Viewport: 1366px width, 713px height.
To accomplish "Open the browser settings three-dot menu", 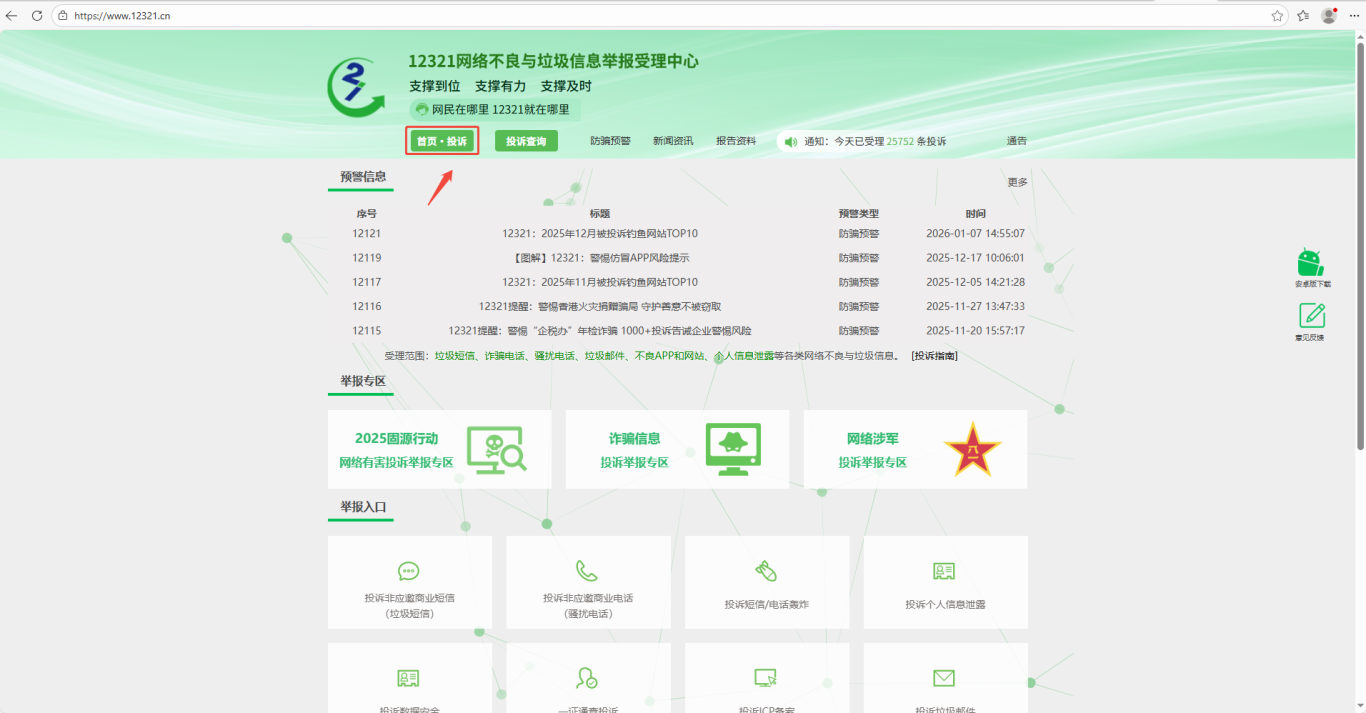I will pos(1353,16).
